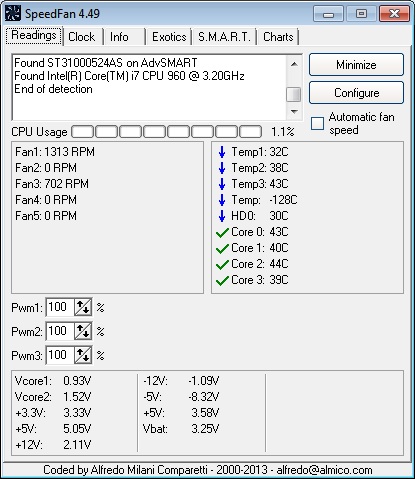Click inside the Pwm2 value field
This screenshot has width=415, height=479.
pos(60,331)
